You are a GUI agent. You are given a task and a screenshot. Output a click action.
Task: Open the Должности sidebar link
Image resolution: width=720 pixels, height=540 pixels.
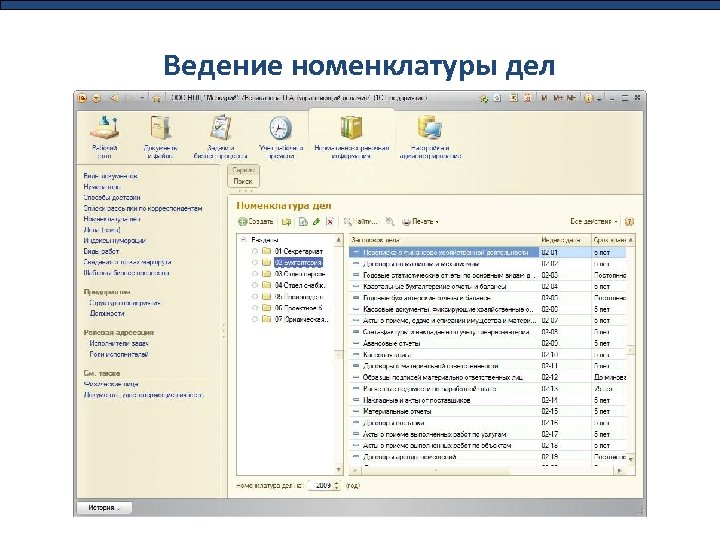(107, 314)
